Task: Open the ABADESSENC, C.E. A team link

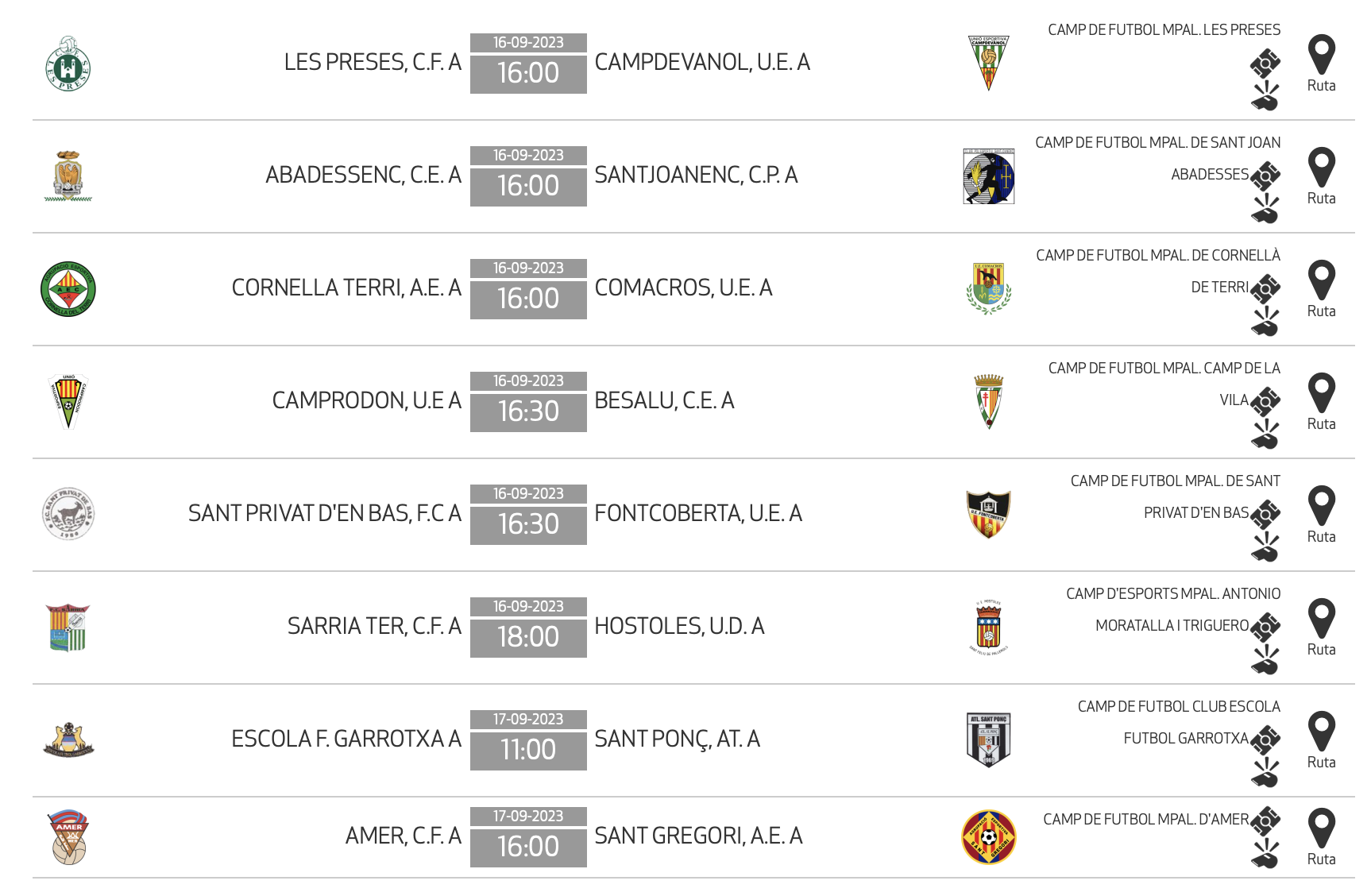Action: (363, 175)
